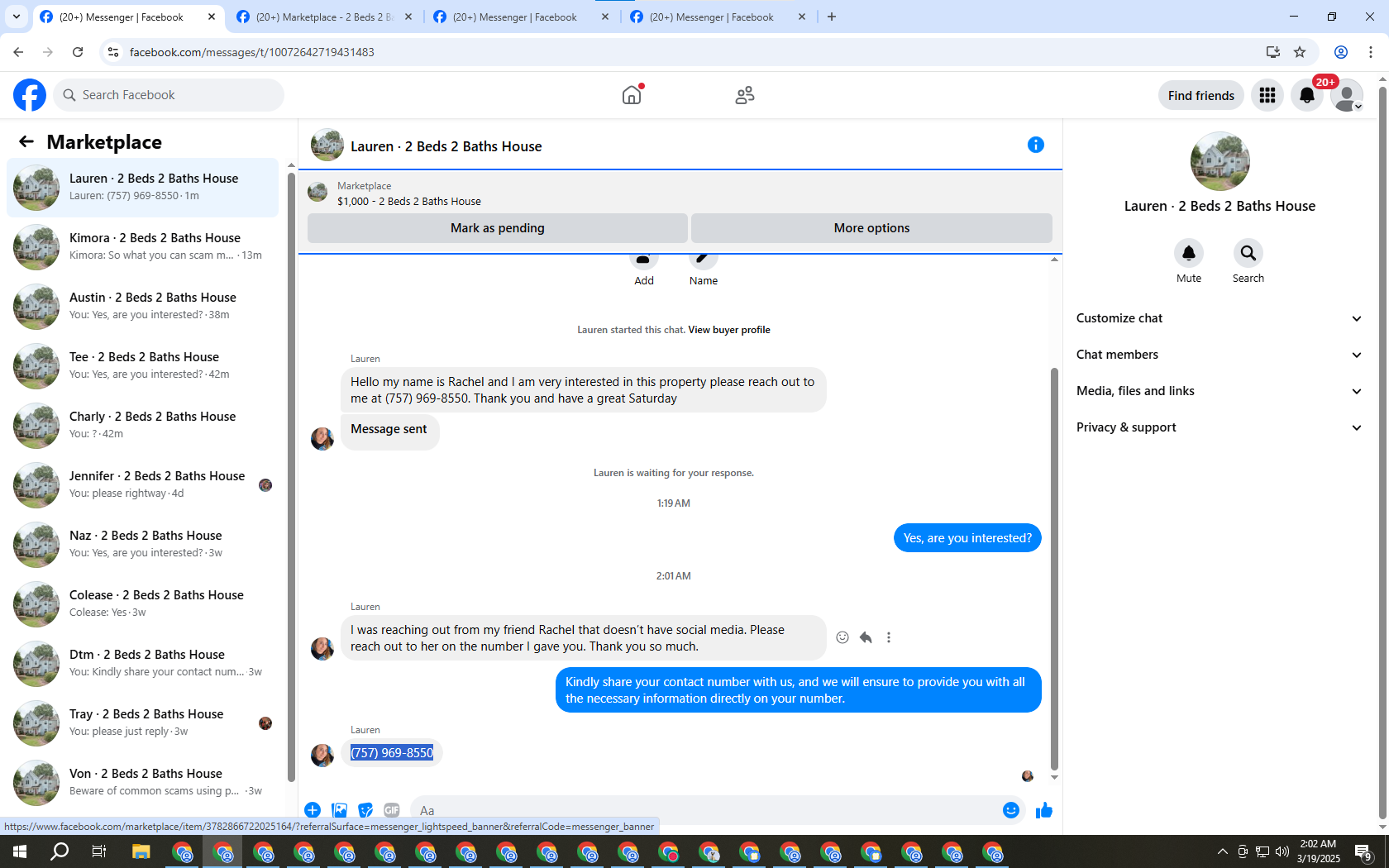
Task: Open more options for Lauren's message
Action: 889,637
